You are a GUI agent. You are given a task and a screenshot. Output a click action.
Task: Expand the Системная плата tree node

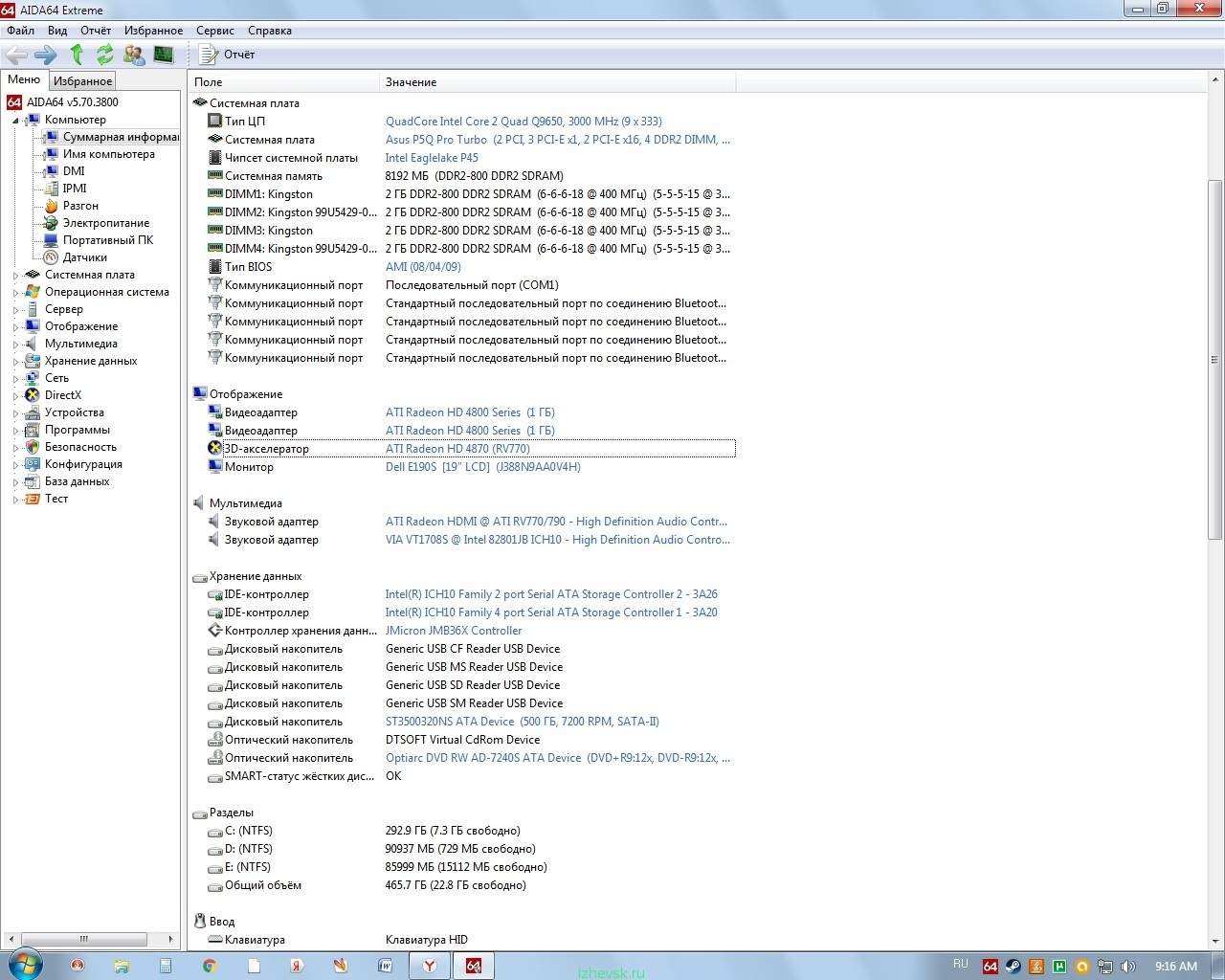pyautogui.click(x=15, y=276)
